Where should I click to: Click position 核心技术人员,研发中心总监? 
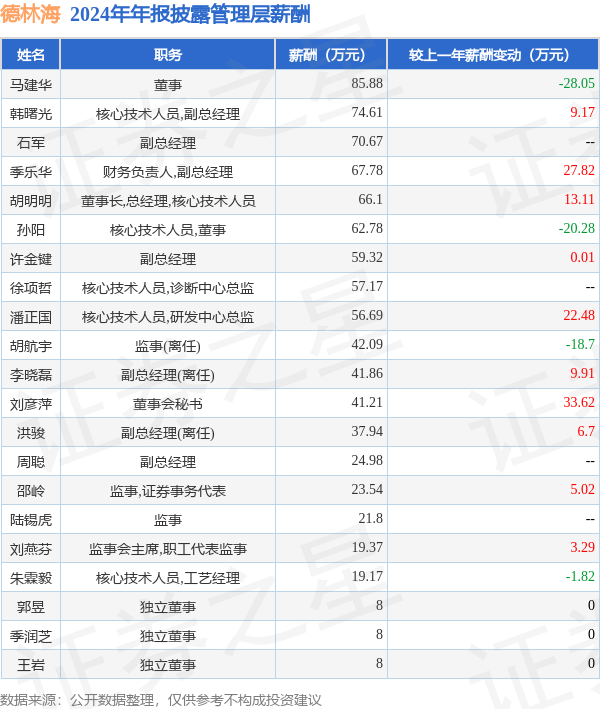tap(168, 317)
